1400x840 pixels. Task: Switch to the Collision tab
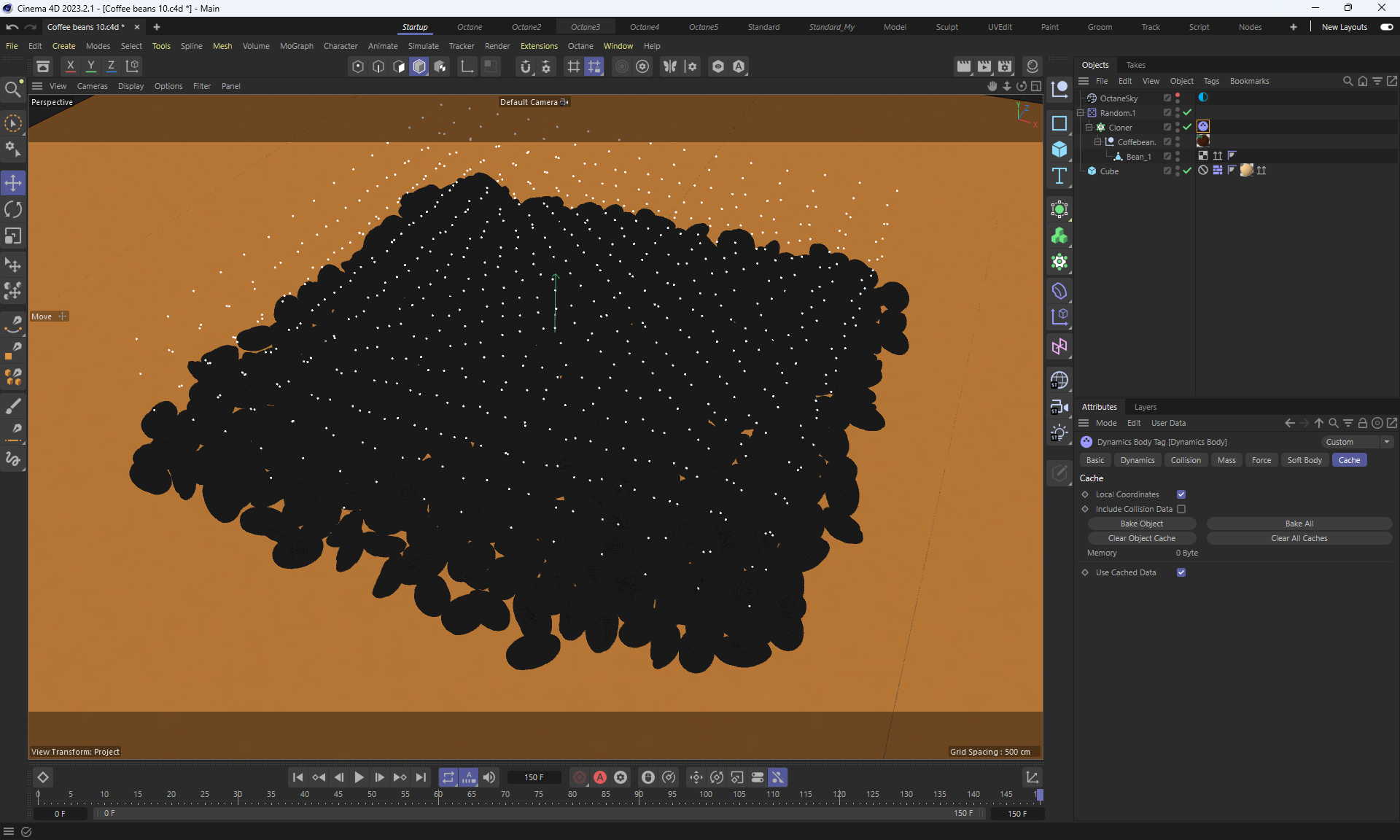point(1185,460)
